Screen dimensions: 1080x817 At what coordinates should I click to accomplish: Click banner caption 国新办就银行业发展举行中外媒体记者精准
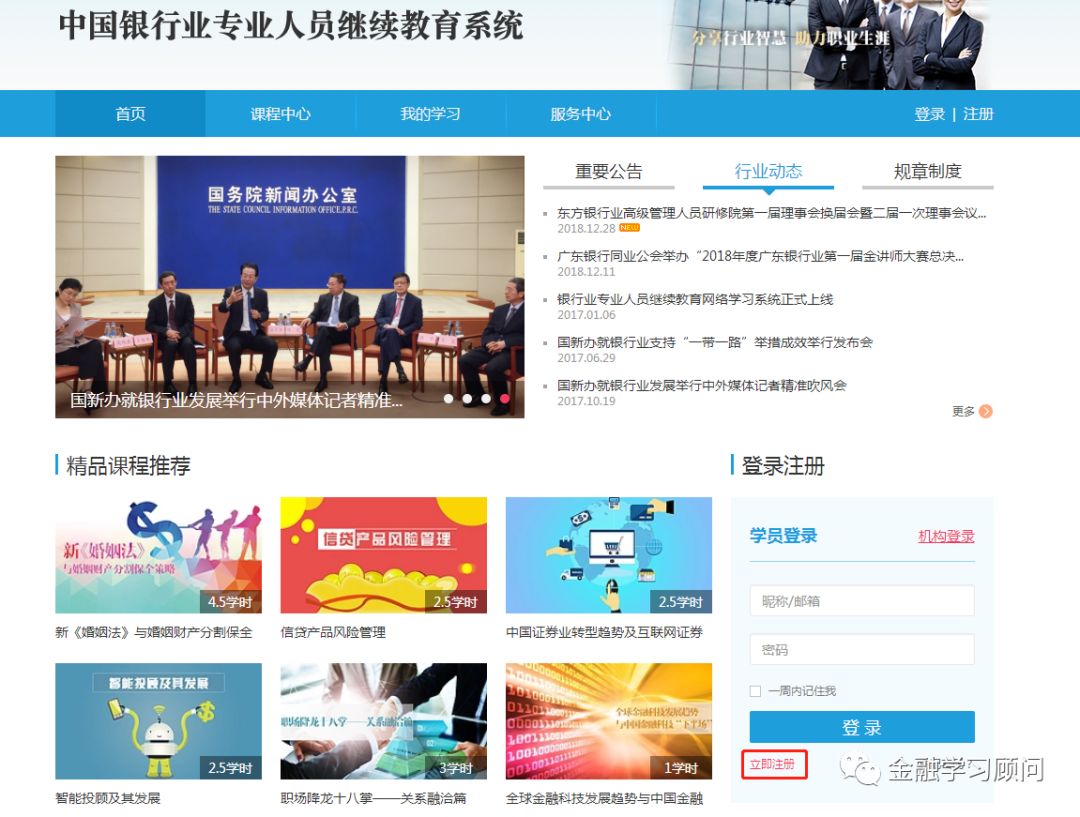236,400
